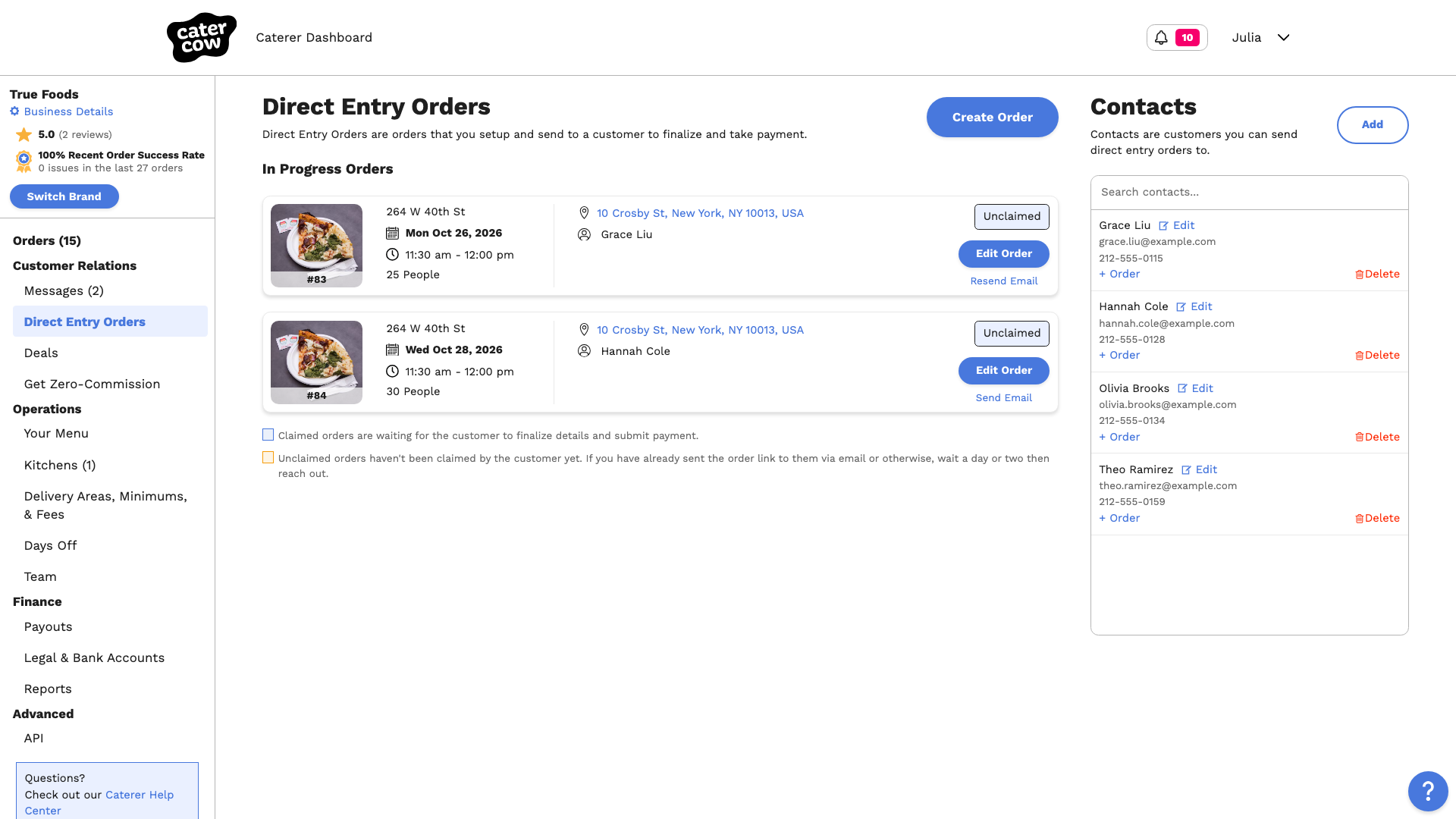Click the calendar icon on order #84
The image size is (1456, 819).
(392, 350)
